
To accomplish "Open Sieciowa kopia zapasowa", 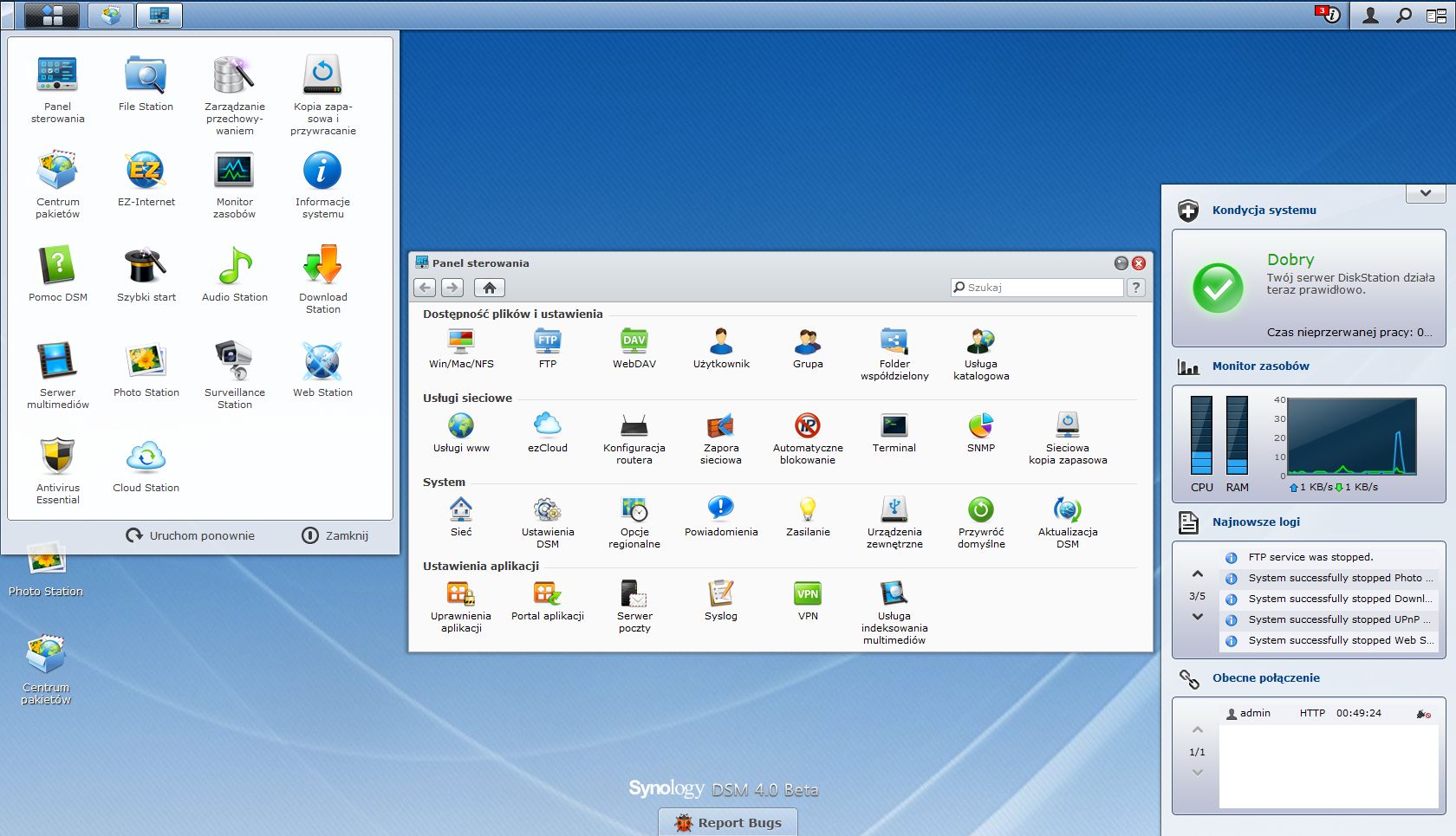I will point(1068,438).
